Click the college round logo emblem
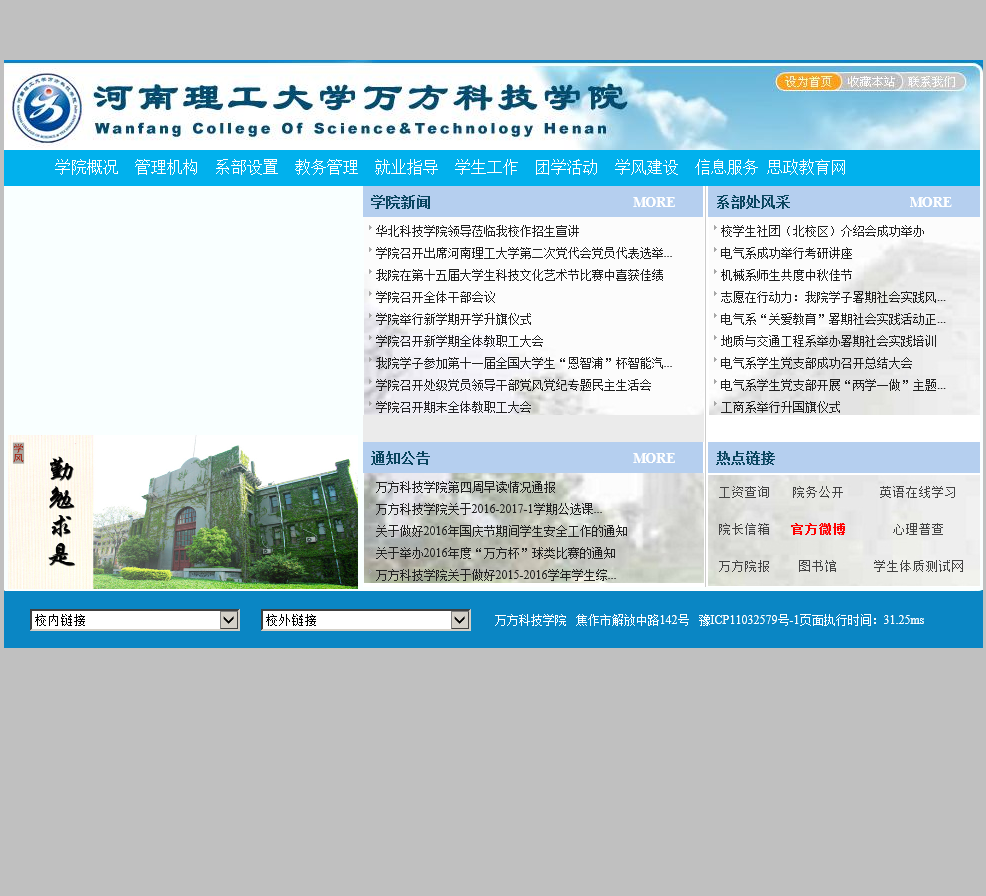The height and width of the screenshot is (896, 986). click(x=47, y=108)
